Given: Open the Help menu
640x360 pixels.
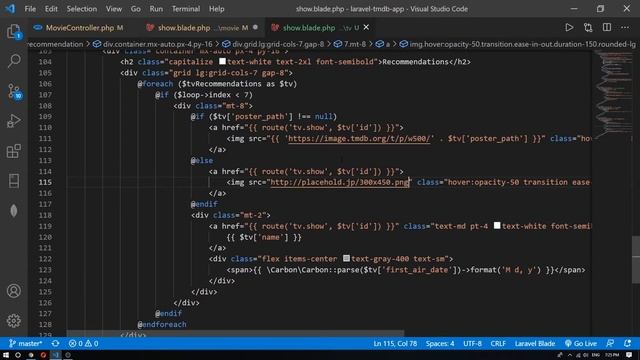Looking at the screenshot, I should point(216,9).
